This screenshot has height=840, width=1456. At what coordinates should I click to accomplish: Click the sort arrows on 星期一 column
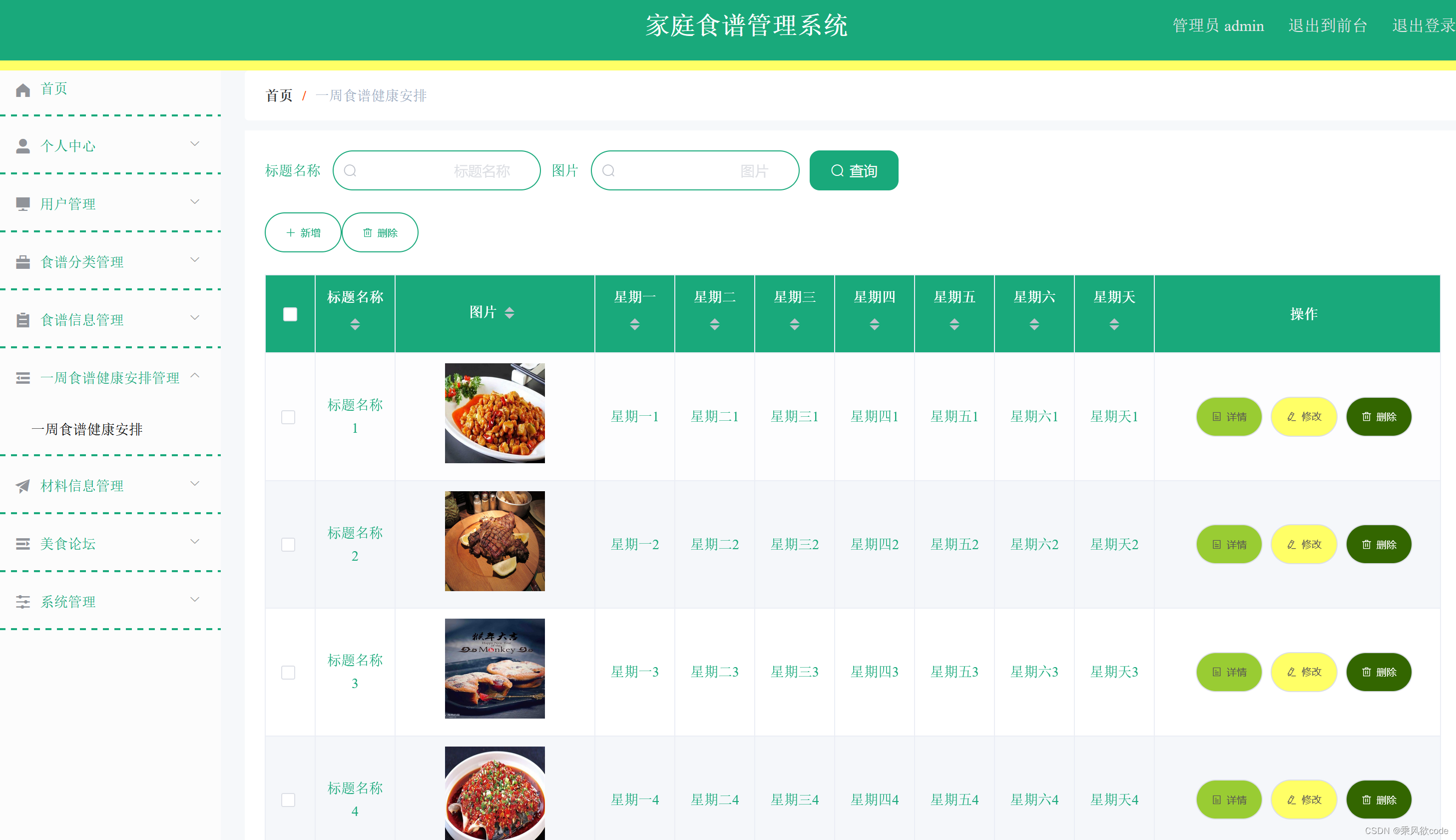[634, 324]
